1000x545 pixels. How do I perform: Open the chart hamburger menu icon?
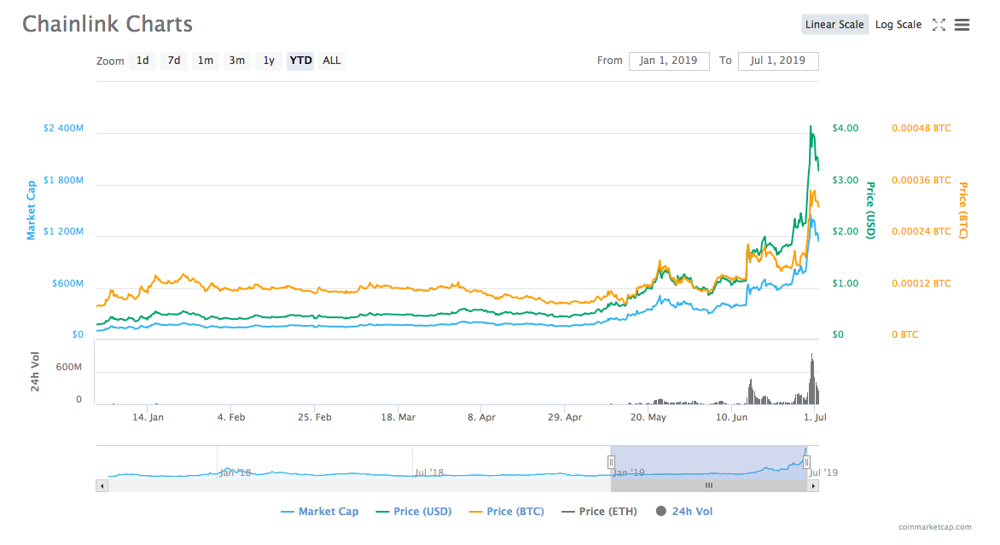[962, 25]
